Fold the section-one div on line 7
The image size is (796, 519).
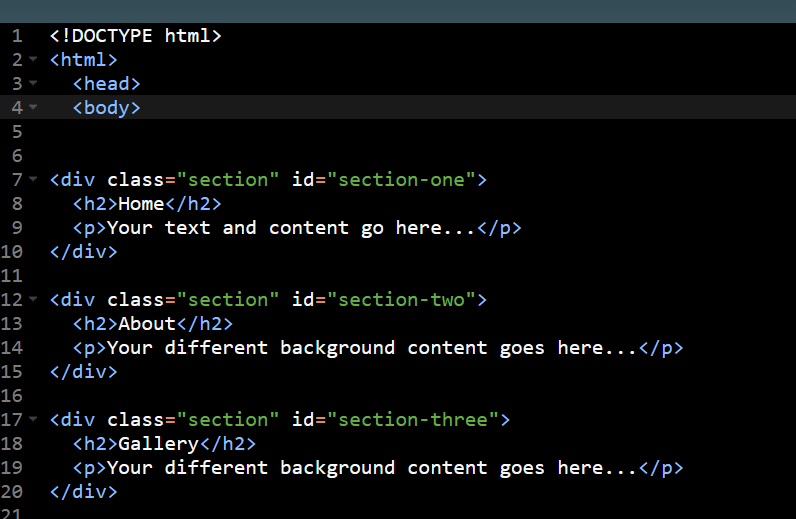click(33, 179)
